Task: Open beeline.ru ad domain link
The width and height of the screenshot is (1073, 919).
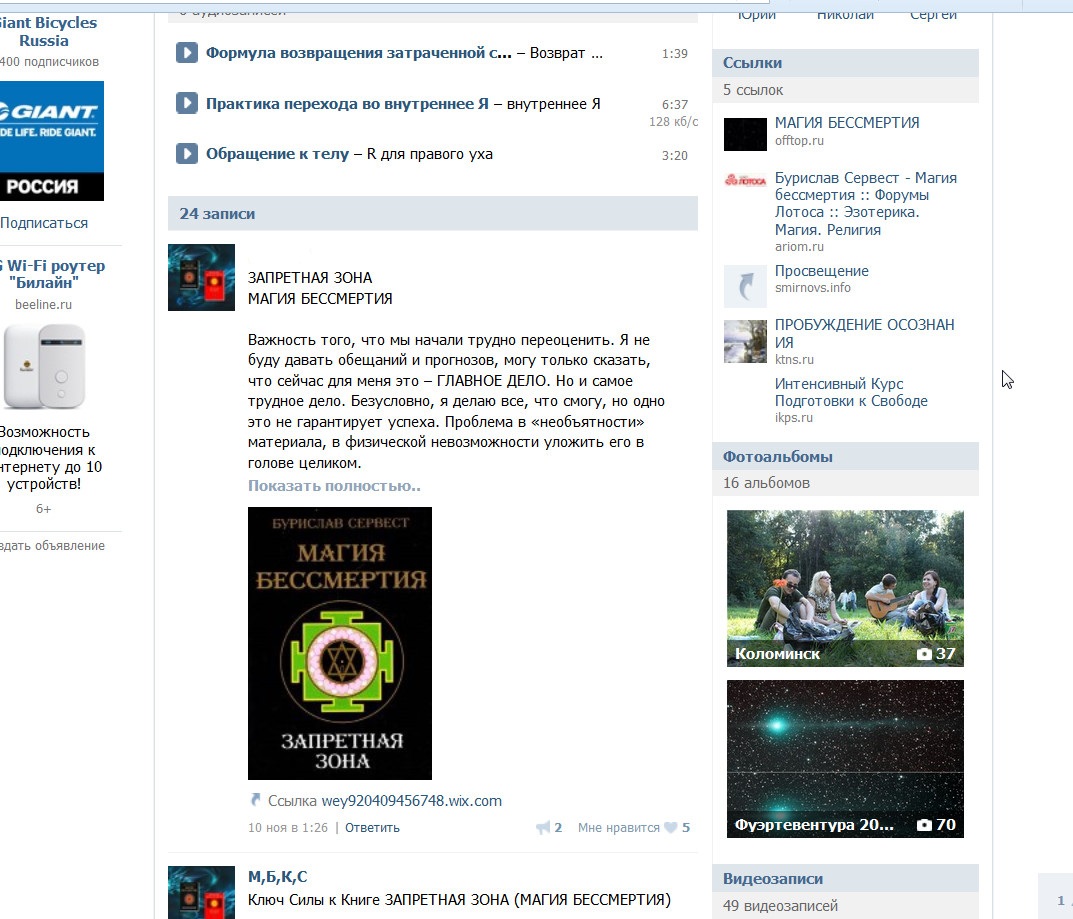Action: tap(43, 305)
